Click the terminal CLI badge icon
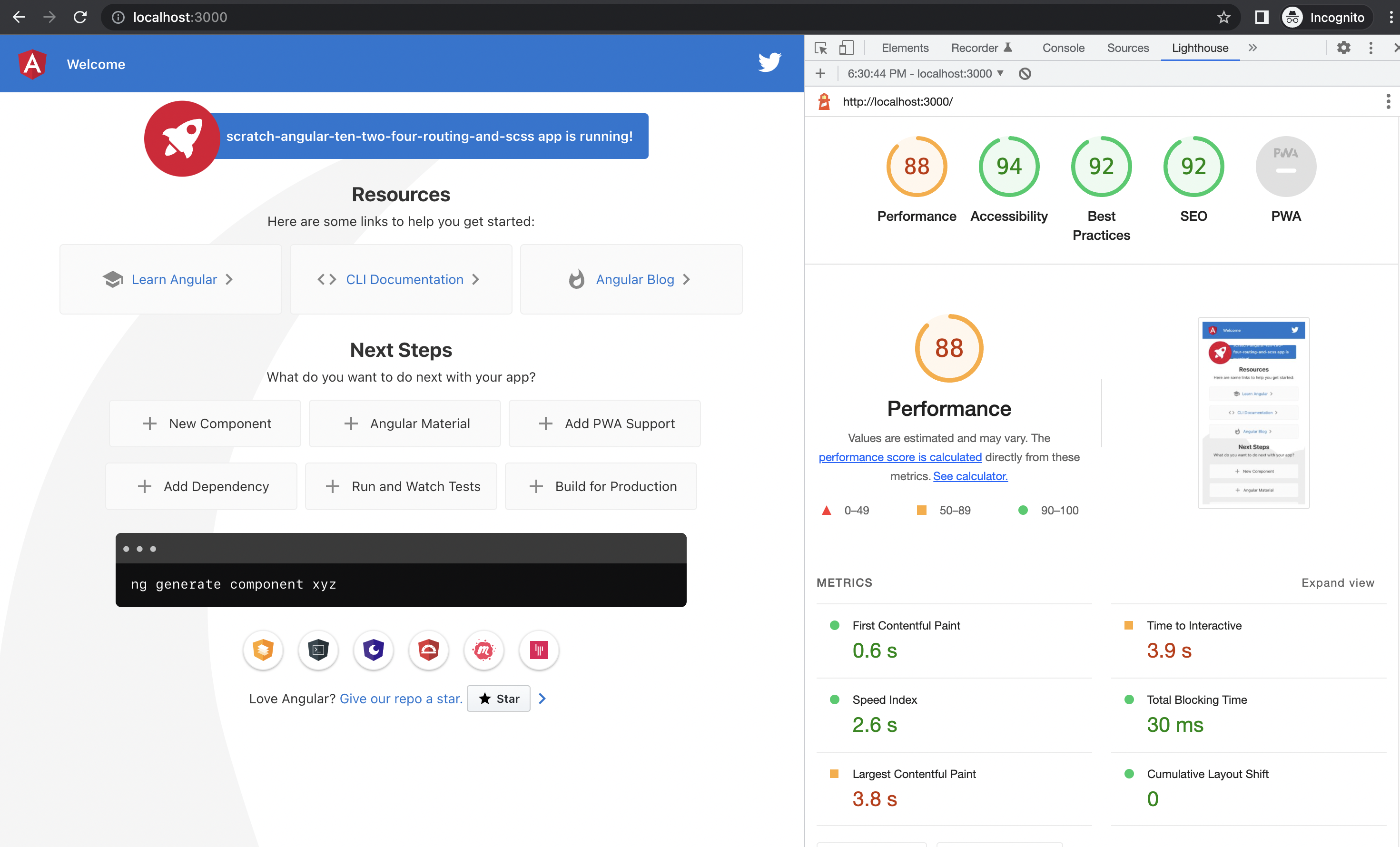This screenshot has width=1400, height=847. (x=318, y=650)
